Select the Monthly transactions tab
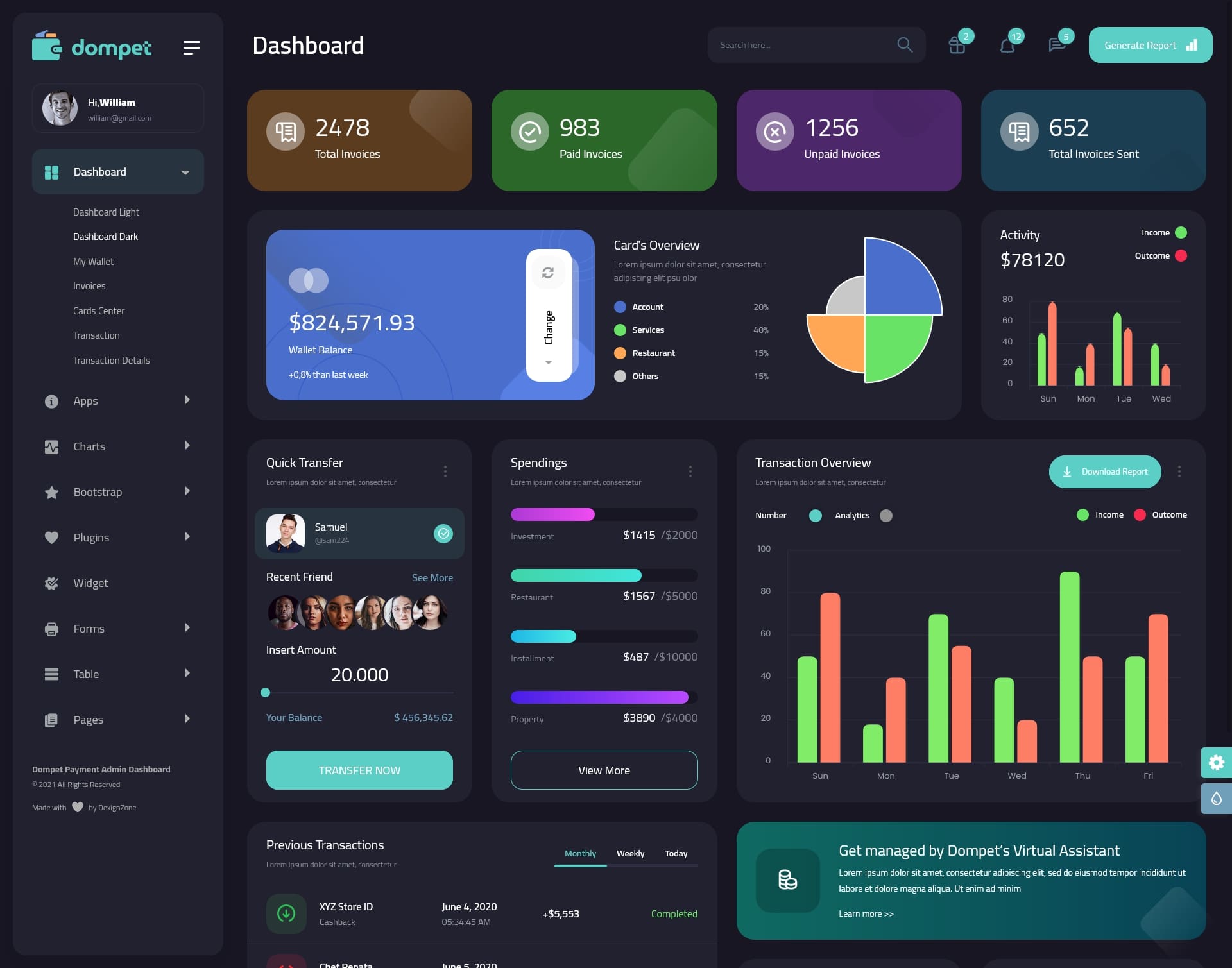The height and width of the screenshot is (968, 1232). pos(580,853)
